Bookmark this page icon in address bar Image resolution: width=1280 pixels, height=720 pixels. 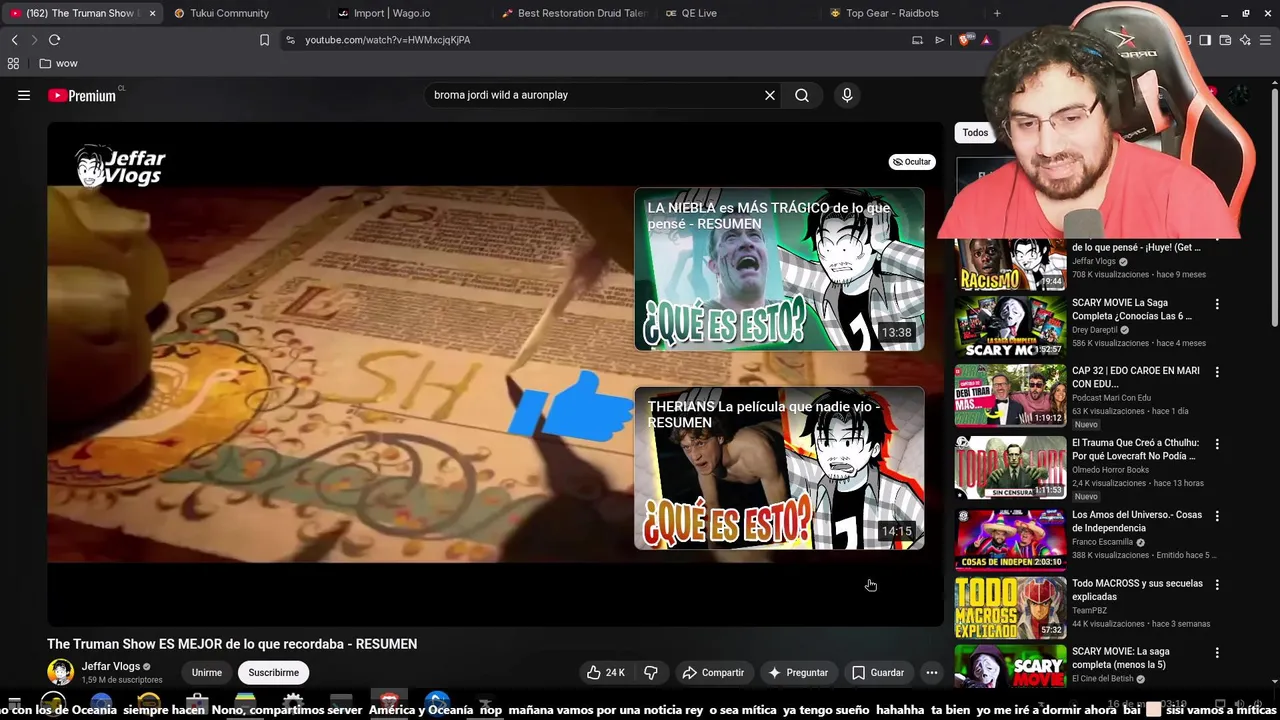264,40
